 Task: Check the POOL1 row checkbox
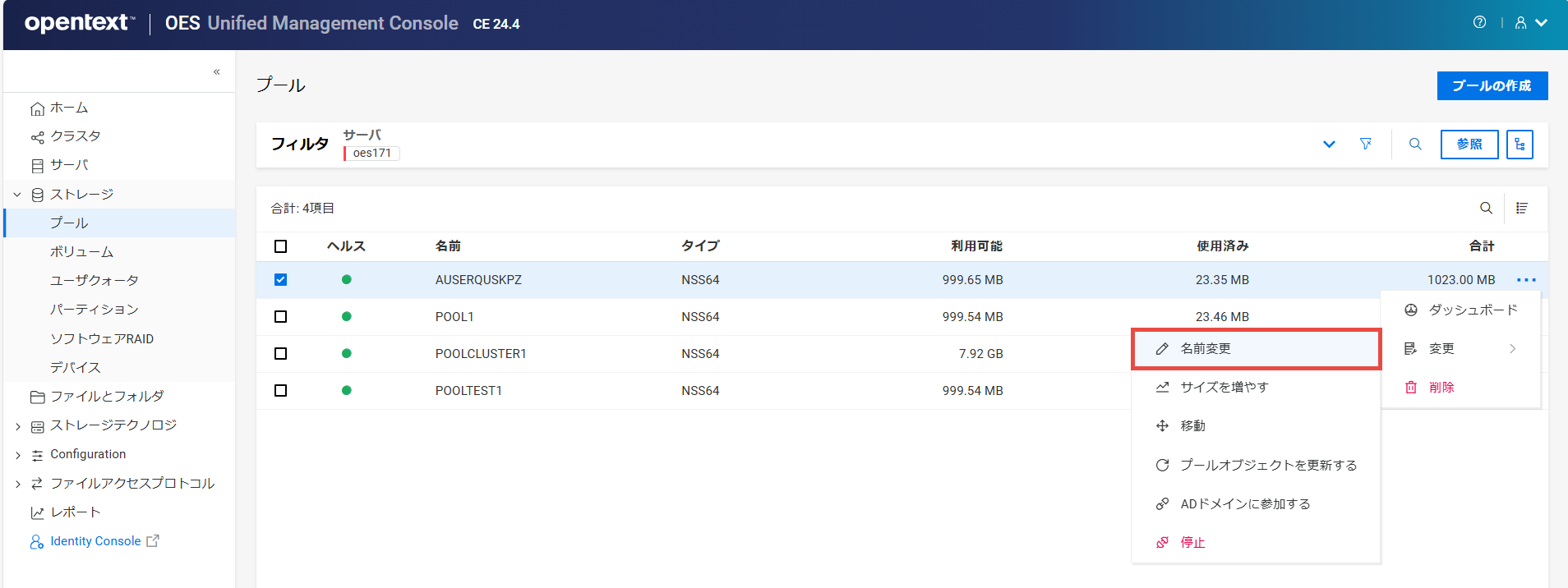point(281,317)
